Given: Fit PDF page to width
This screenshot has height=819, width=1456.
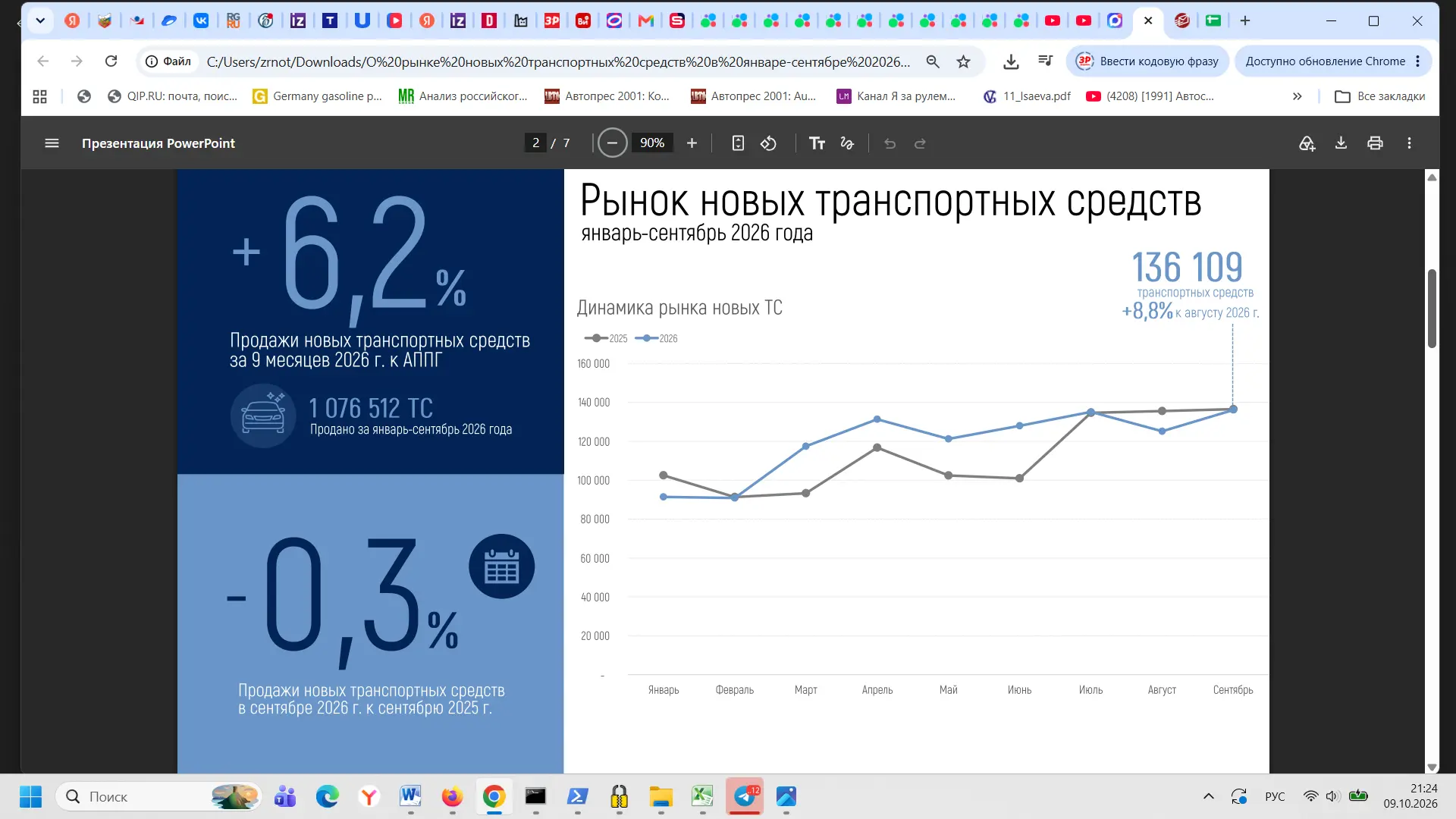Looking at the screenshot, I should [738, 143].
